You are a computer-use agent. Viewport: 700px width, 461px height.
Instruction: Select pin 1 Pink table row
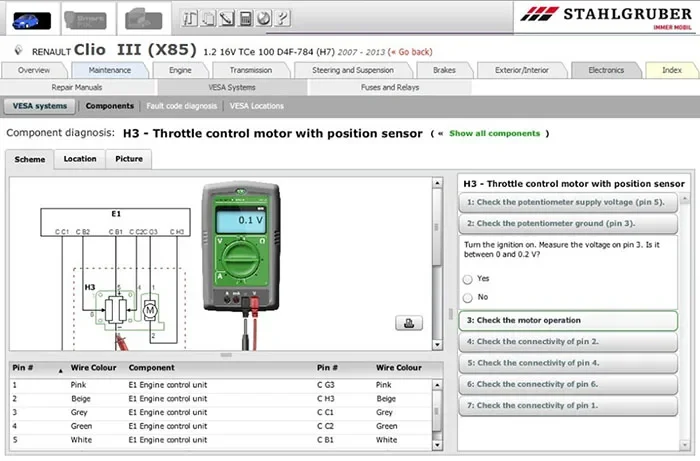click(221, 385)
